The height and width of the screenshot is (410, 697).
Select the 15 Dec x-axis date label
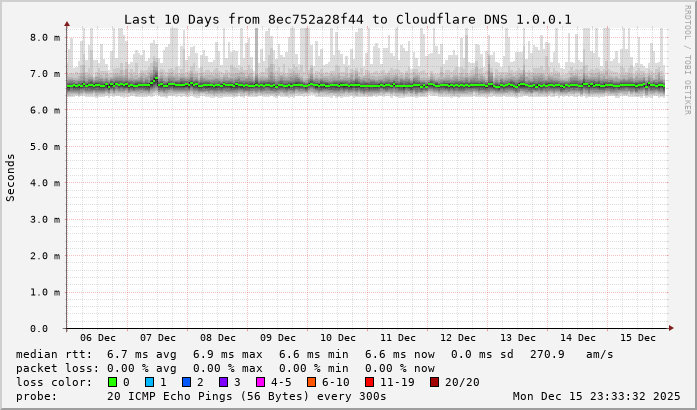[x=638, y=338]
